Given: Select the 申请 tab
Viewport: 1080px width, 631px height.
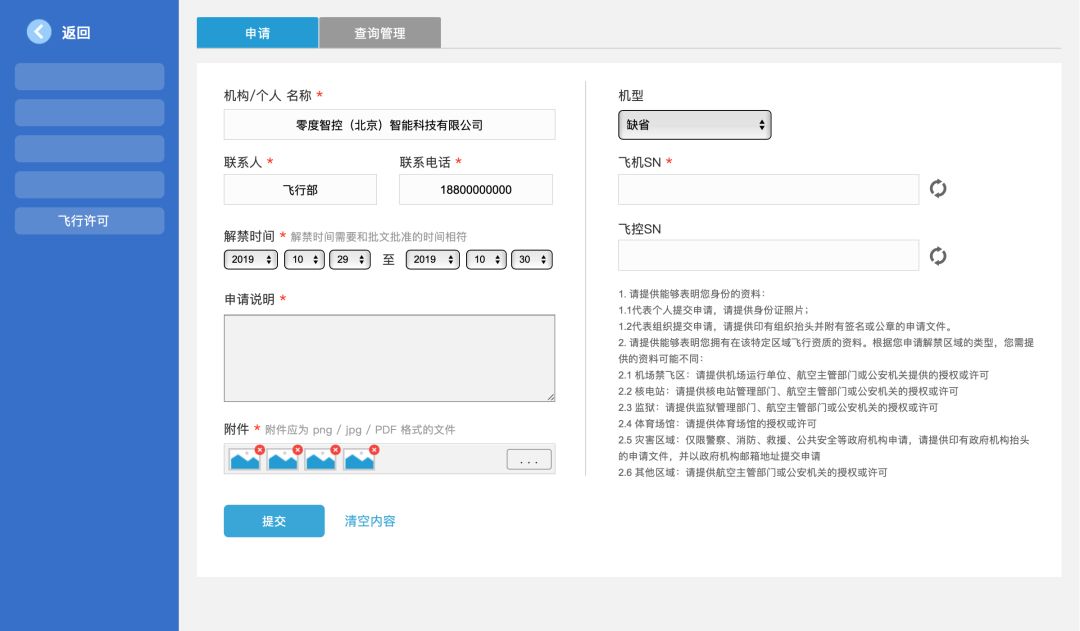Looking at the screenshot, I should pos(257,33).
